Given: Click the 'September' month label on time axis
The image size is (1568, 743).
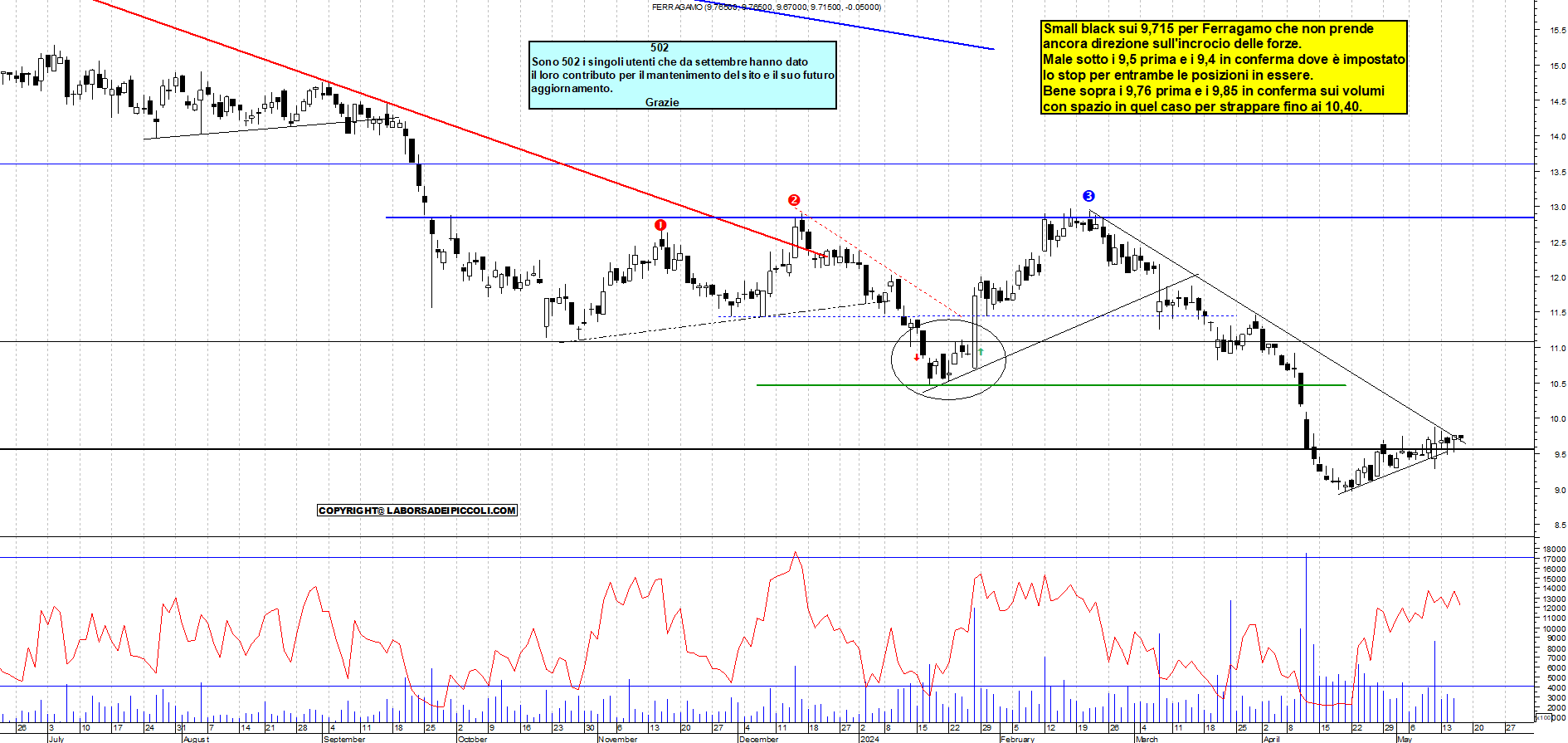Looking at the screenshot, I should click(344, 739).
